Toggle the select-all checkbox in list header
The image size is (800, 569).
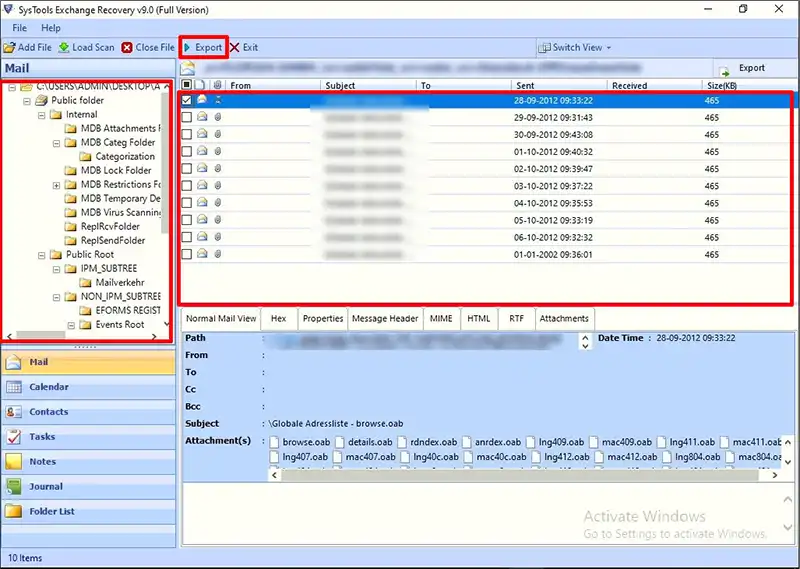pyautogui.click(x=187, y=85)
